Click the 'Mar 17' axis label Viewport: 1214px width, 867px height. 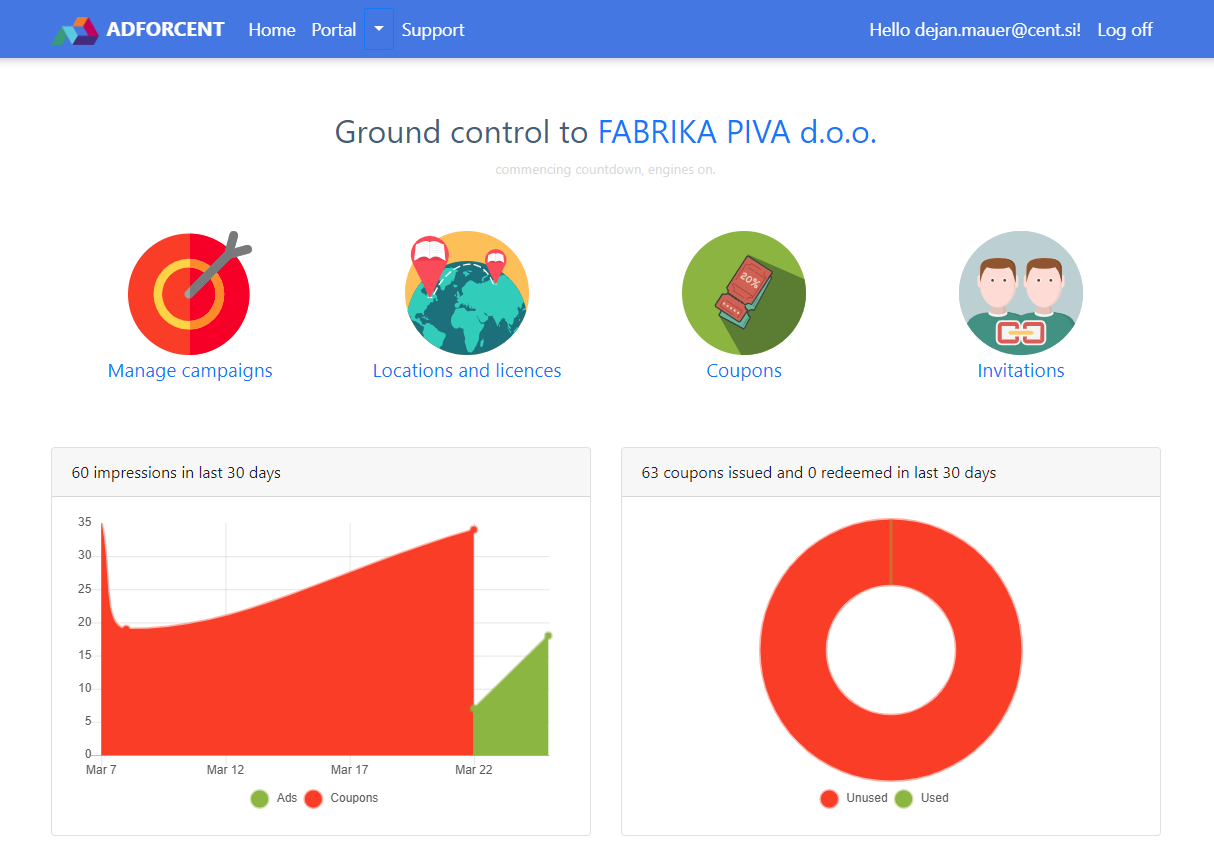coord(349,770)
